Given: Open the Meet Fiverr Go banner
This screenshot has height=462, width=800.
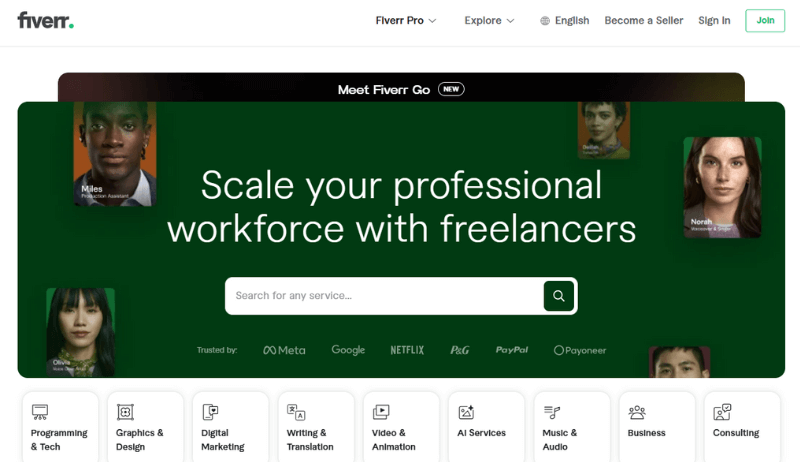Looking at the screenshot, I should pos(401,88).
